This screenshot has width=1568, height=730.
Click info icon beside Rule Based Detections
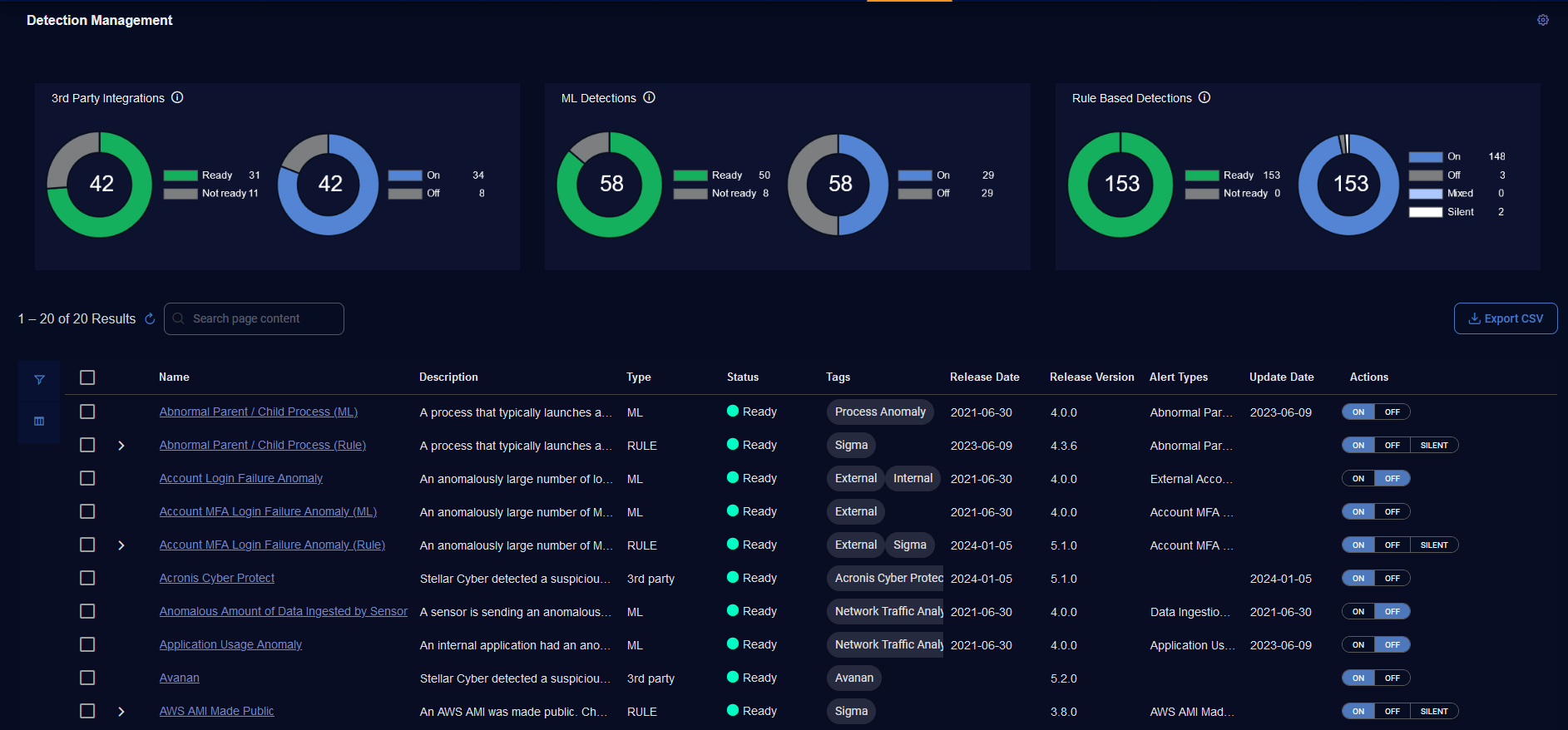(x=1204, y=98)
